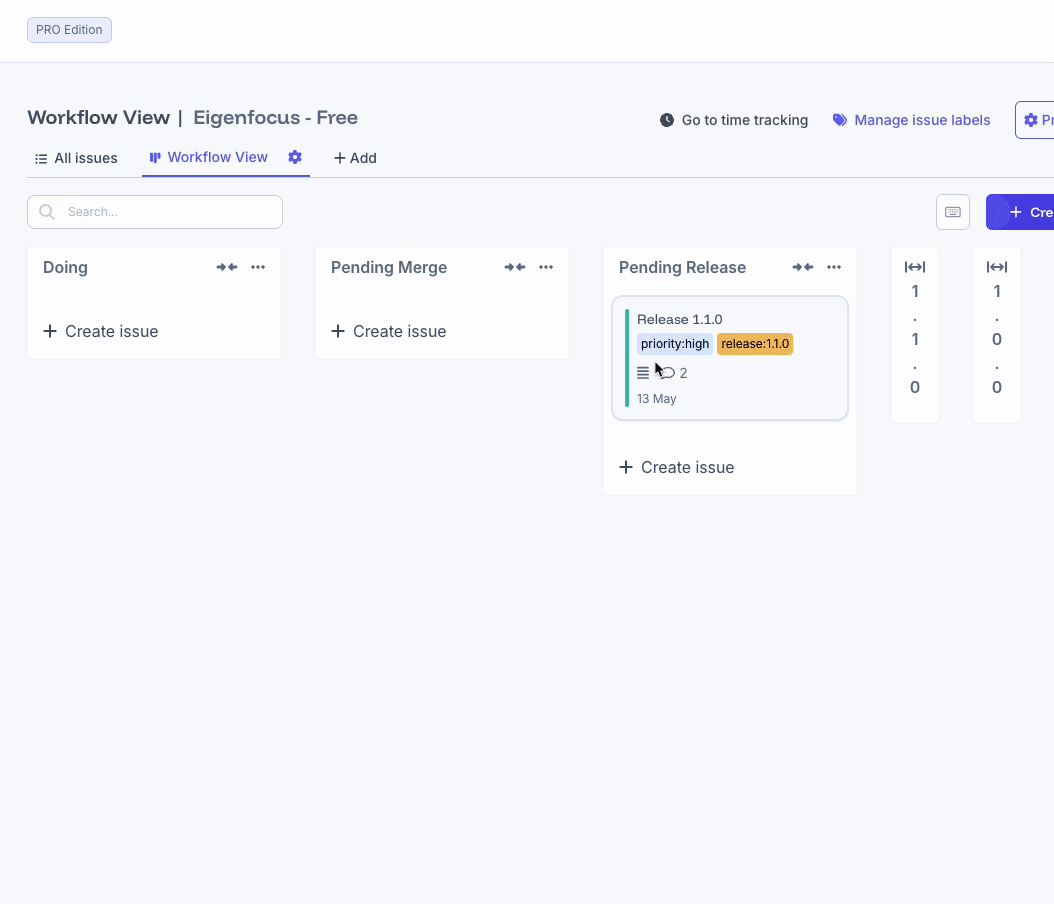Open the keyboard shortcuts icon button

coord(952,212)
